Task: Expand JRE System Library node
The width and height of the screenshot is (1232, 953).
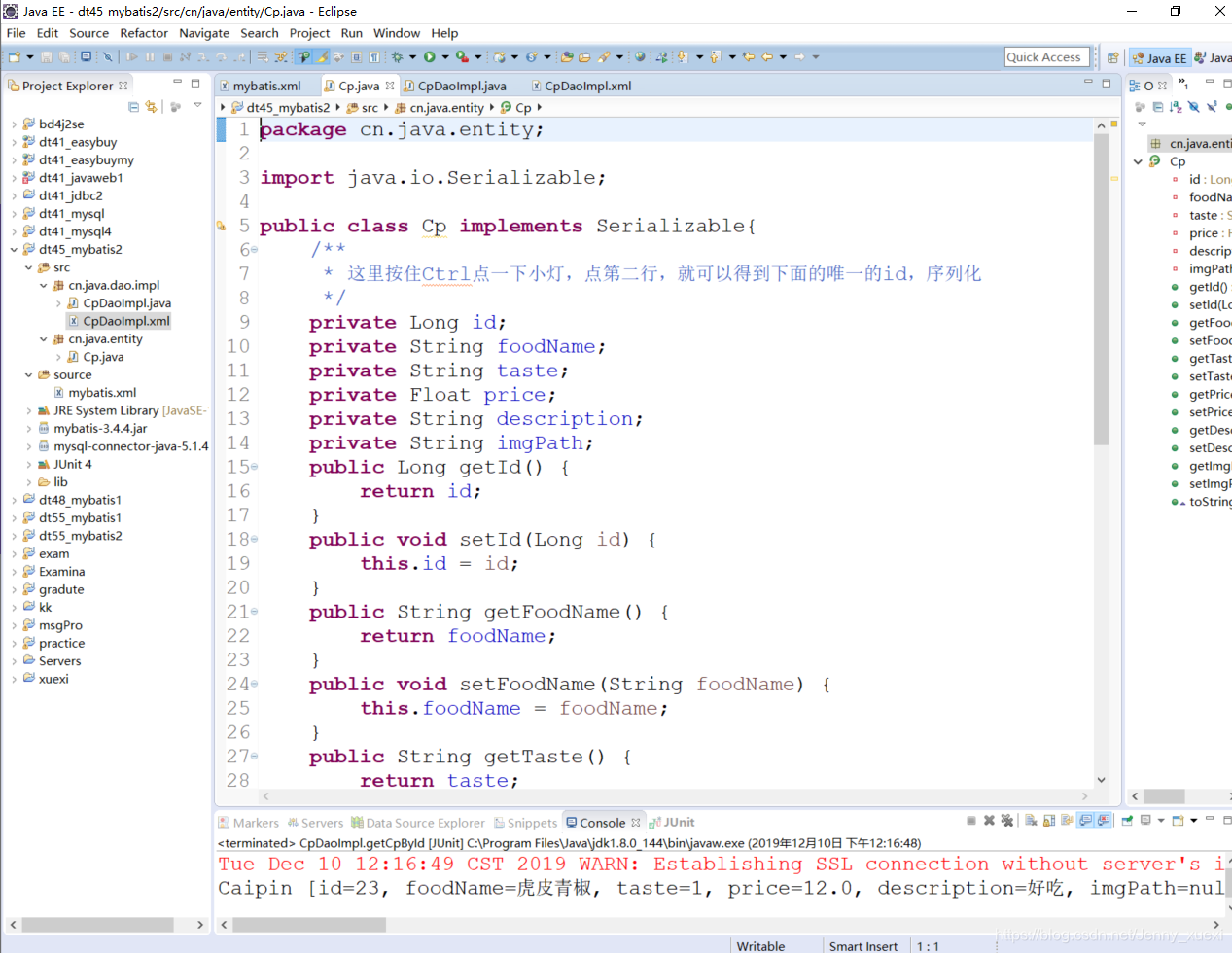Action: click(28, 410)
